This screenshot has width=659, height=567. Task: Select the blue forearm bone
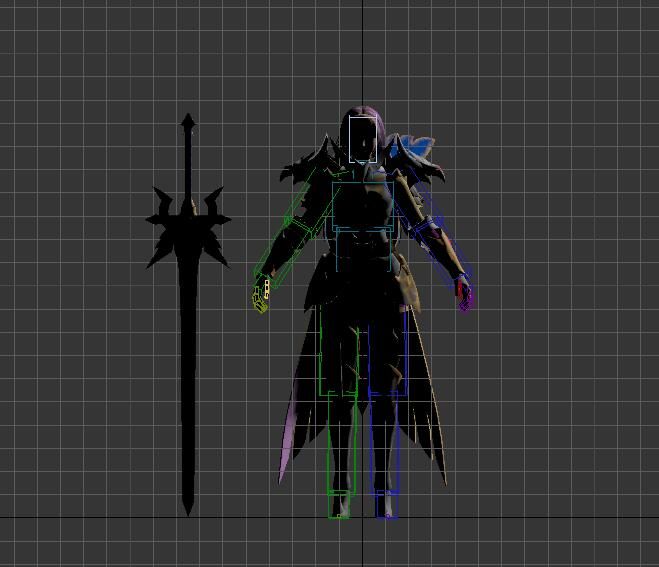tap(442, 251)
